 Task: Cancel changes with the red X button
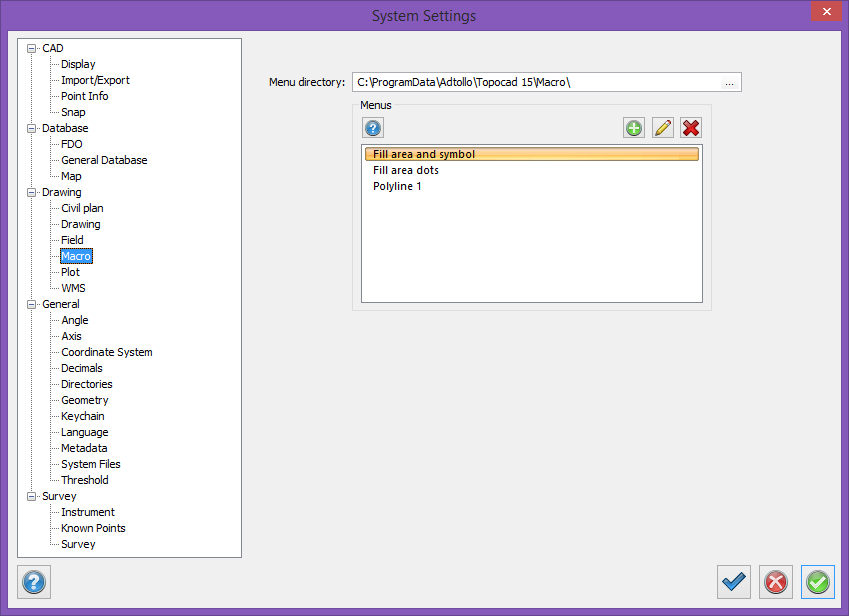pos(775,581)
